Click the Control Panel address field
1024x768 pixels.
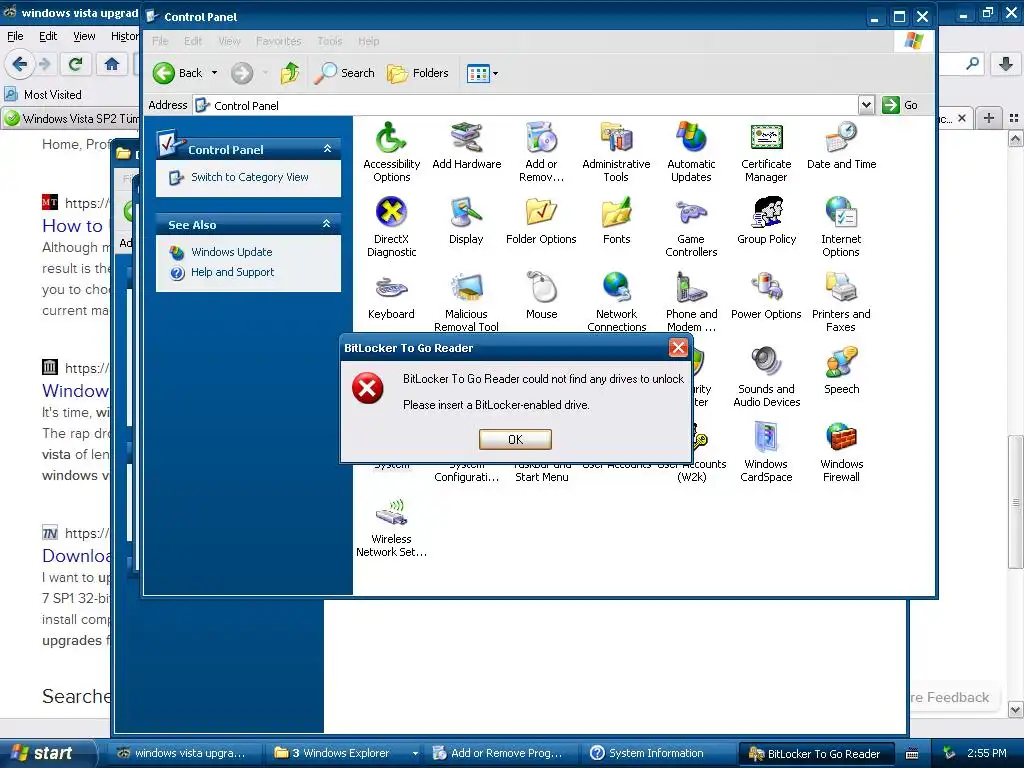[526, 105]
